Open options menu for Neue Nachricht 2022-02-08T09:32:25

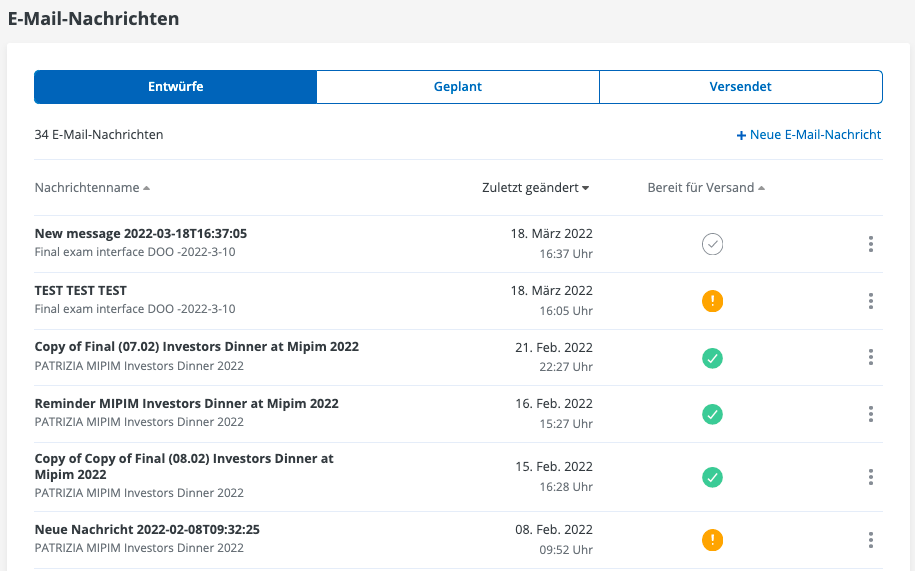pos(871,540)
